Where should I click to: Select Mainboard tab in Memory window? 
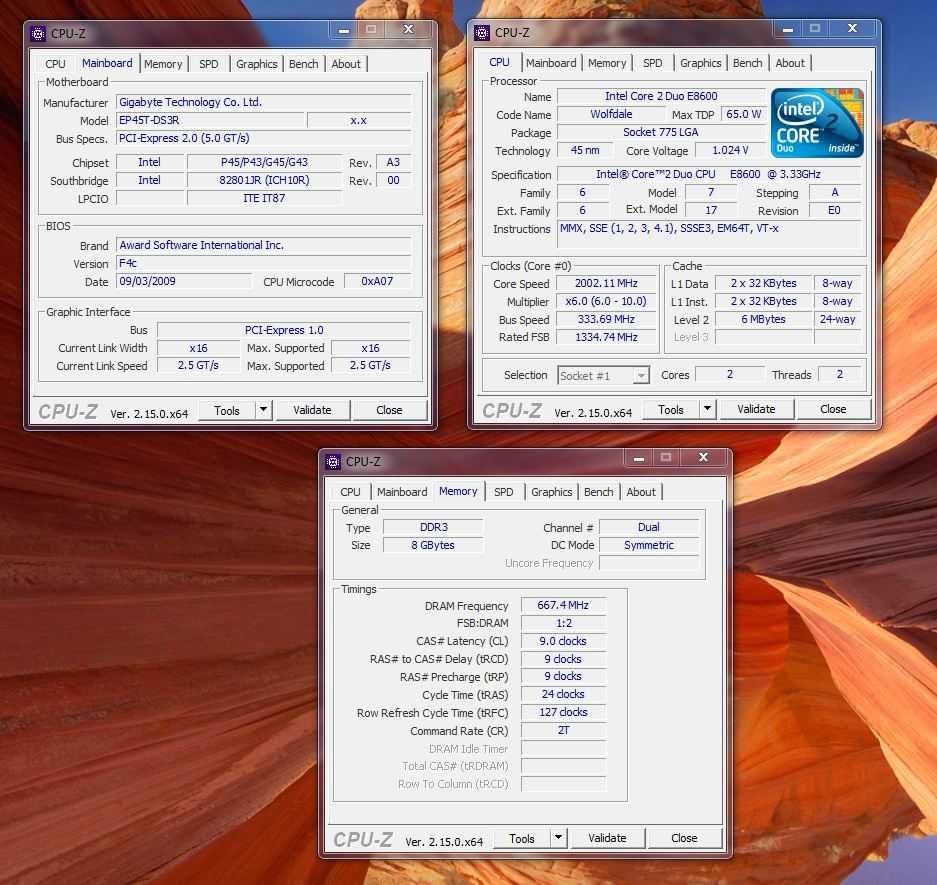(x=402, y=492)
